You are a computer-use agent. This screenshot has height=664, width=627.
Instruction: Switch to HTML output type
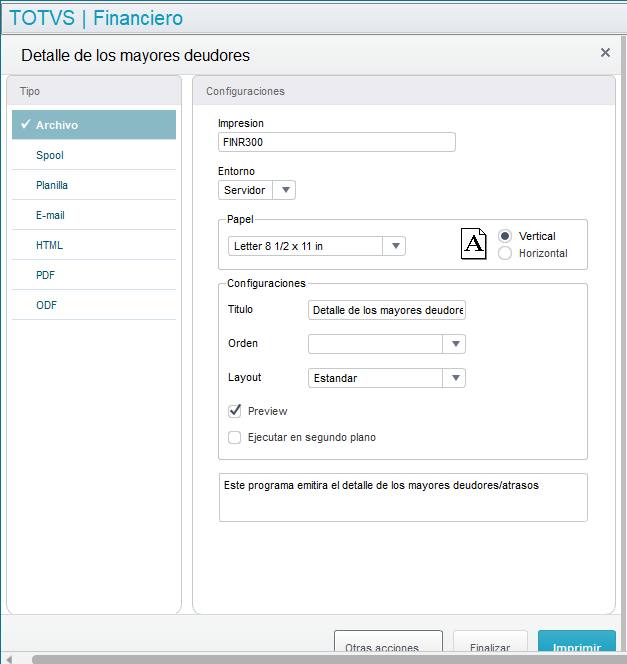pyautogui.click(x=94, y=245)
